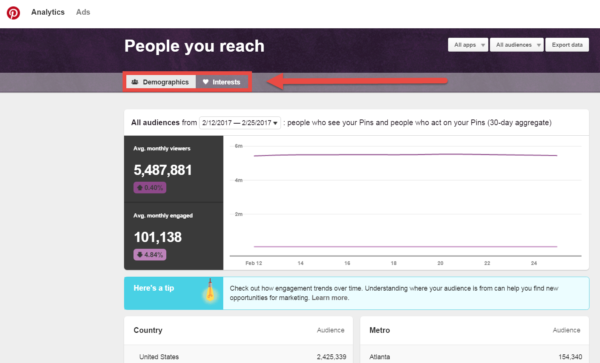
Task: Click the lightbulb tip icon
Action: [210, 291]
